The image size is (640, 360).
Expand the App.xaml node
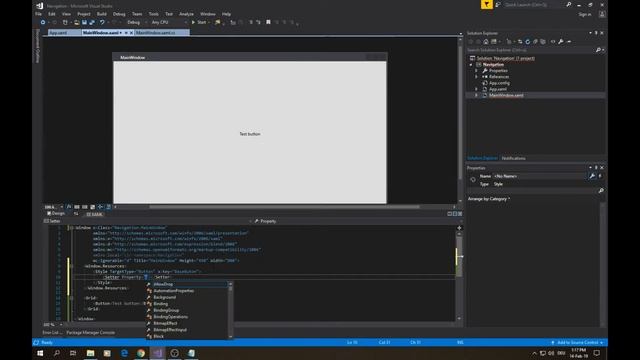coord(476,89)
